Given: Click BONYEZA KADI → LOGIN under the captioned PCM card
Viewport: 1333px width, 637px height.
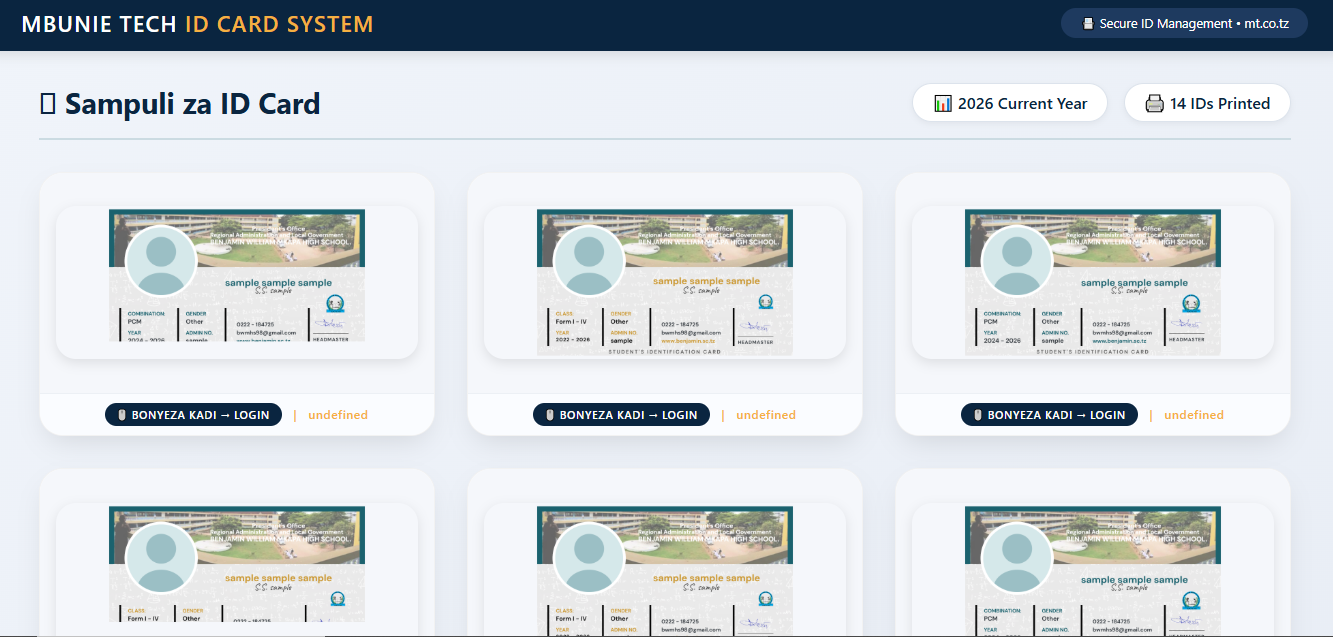Looking at the screenshot, I should coord(1049,414).
